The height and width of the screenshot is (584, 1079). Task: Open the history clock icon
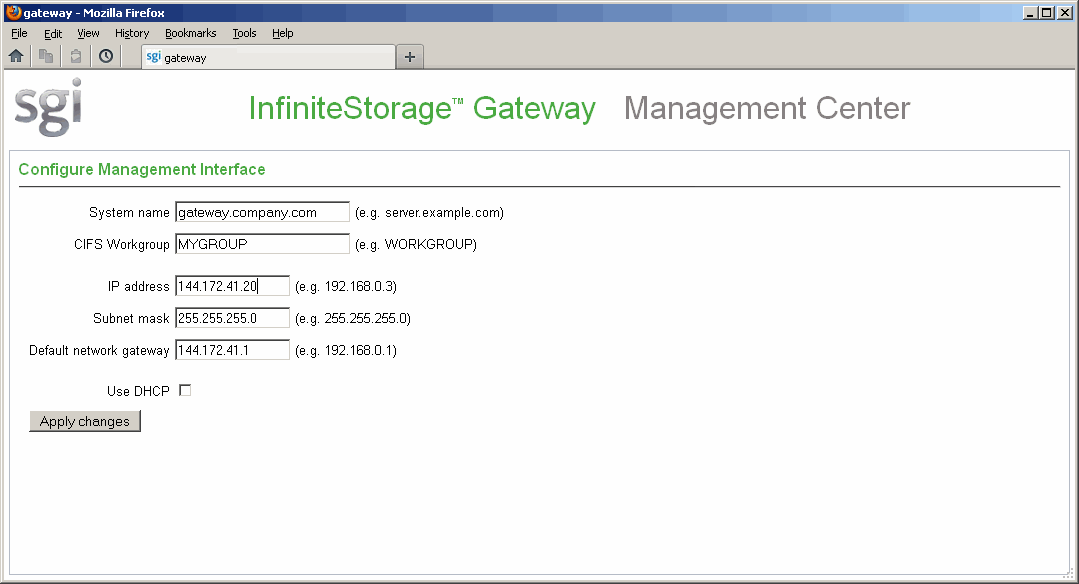105,56
